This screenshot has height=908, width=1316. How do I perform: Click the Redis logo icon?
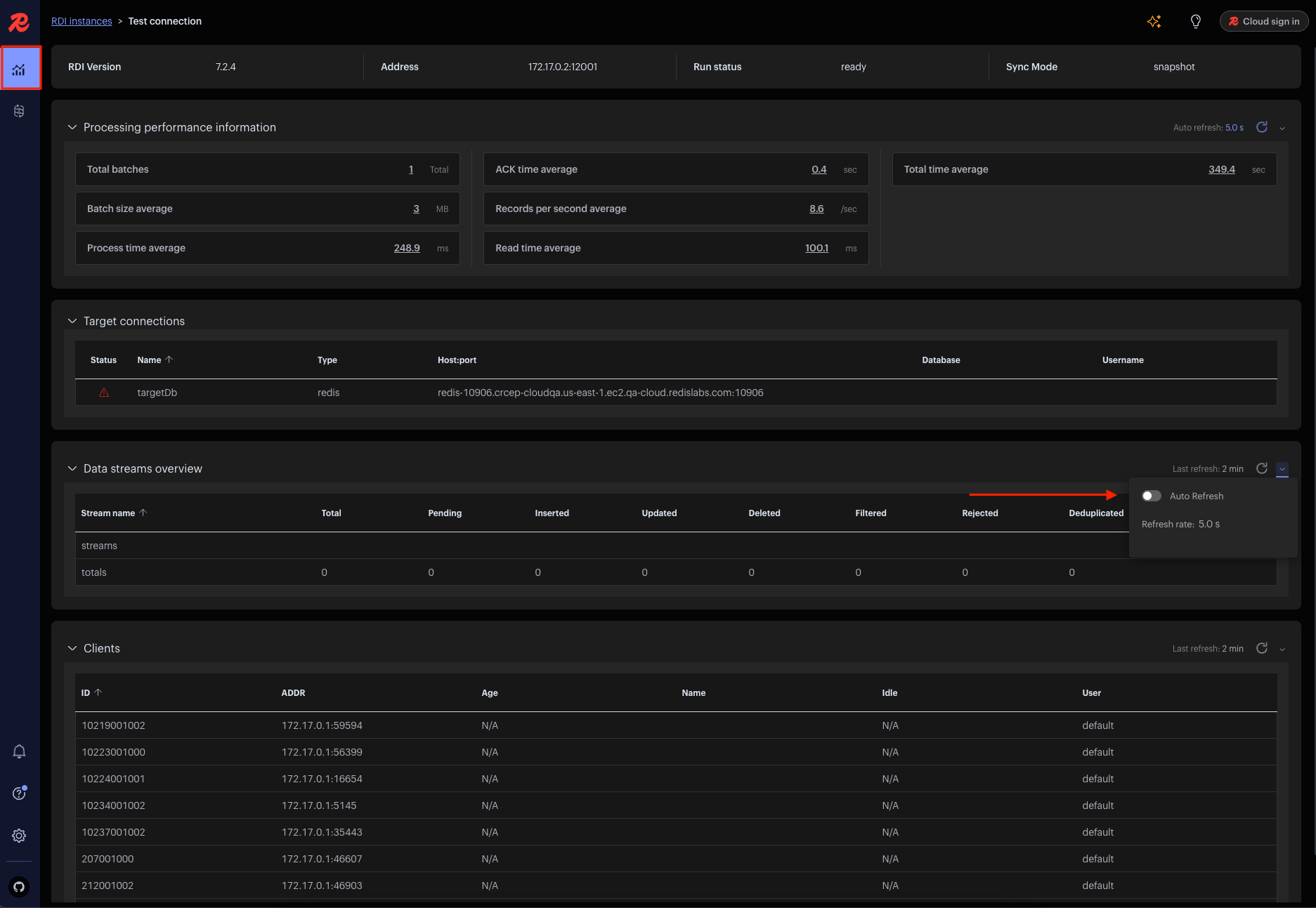19,22
